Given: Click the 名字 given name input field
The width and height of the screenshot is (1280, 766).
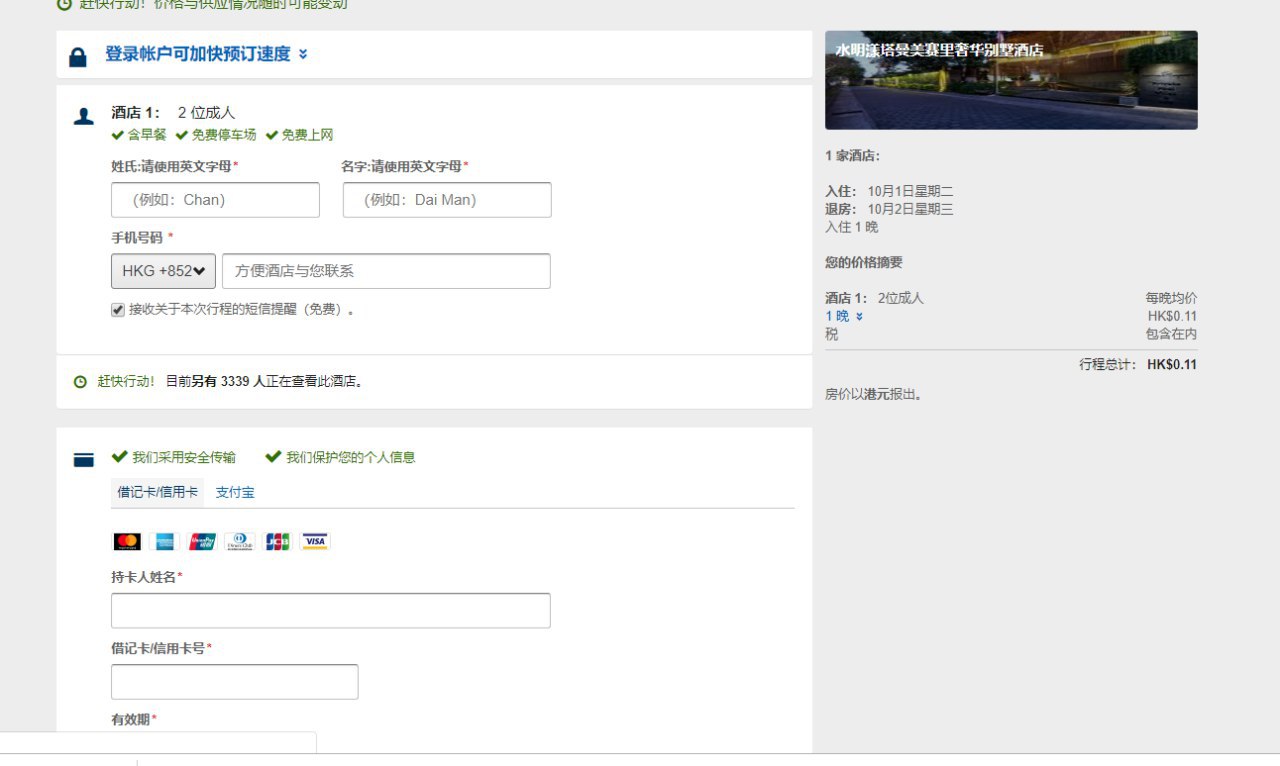Looking at the screenshot, I should [x=447, y=200].
